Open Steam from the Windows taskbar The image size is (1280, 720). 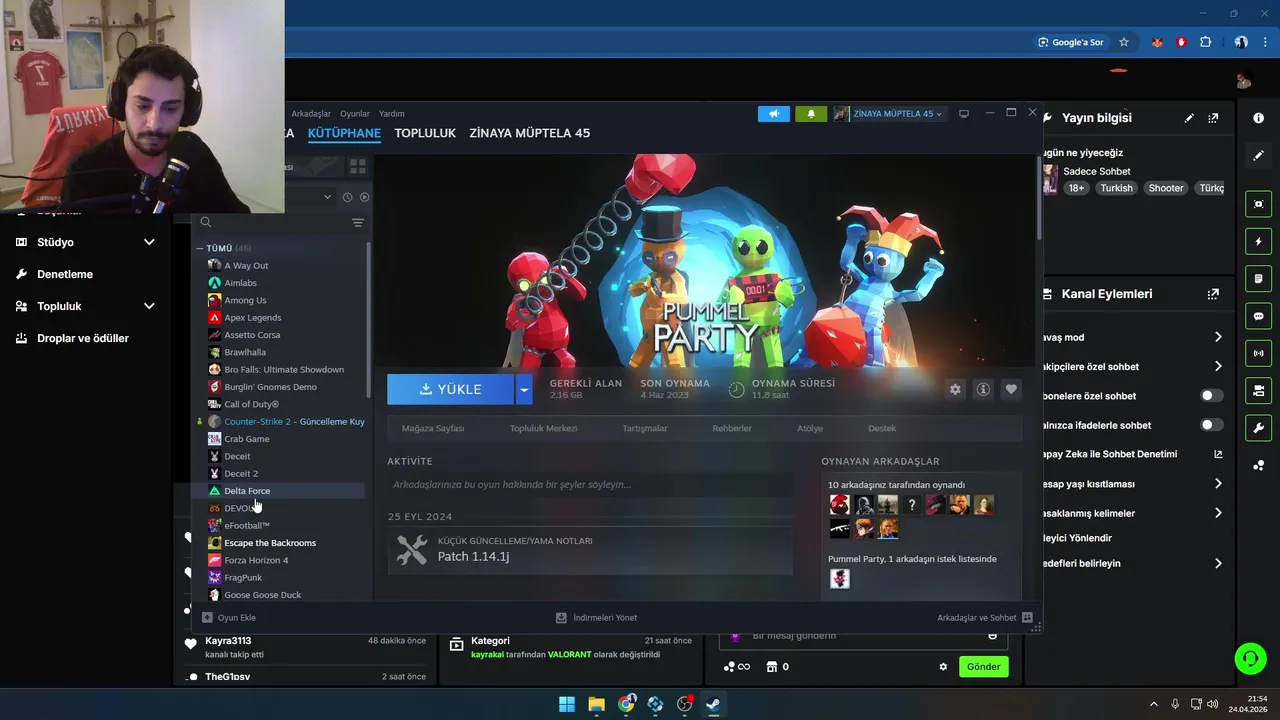coord(713,704)
